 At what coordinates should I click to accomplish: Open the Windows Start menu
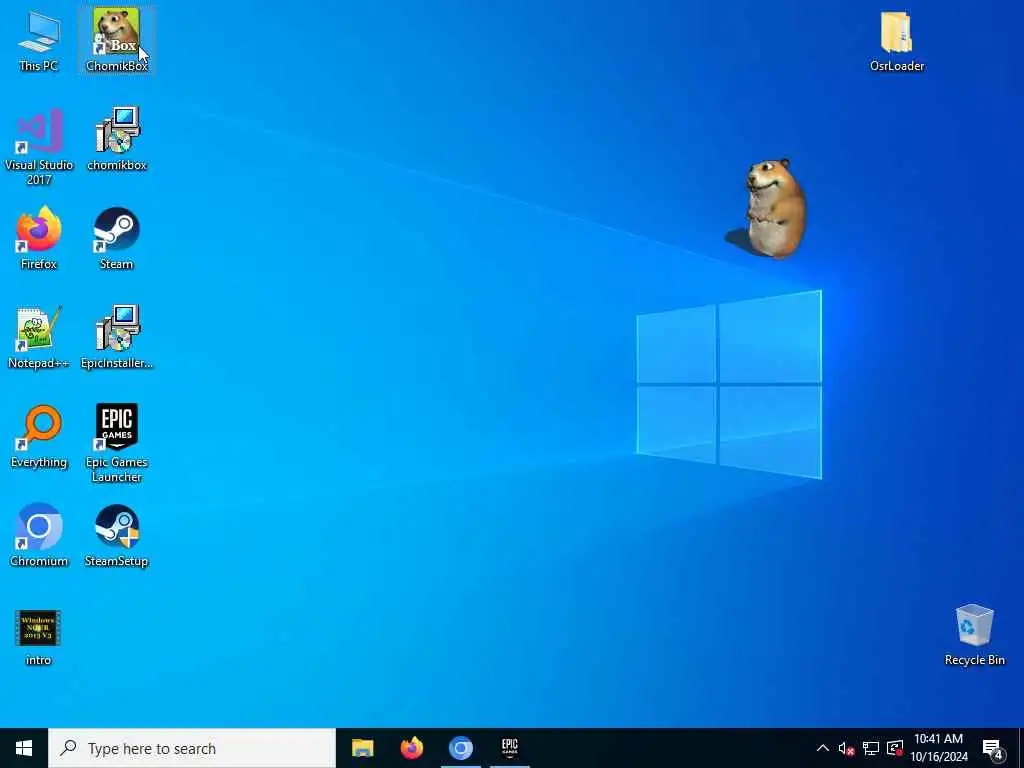tap(24, 748)
